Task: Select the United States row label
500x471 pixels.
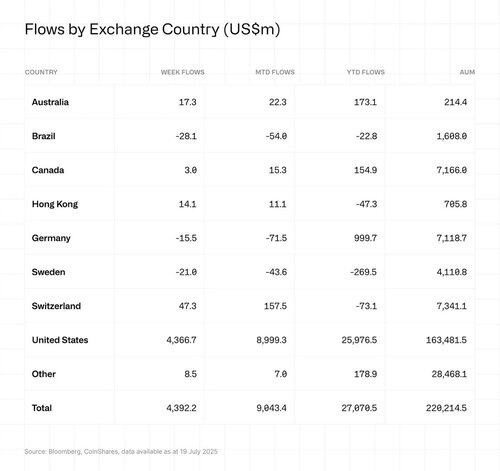Action: pos(60,340)
